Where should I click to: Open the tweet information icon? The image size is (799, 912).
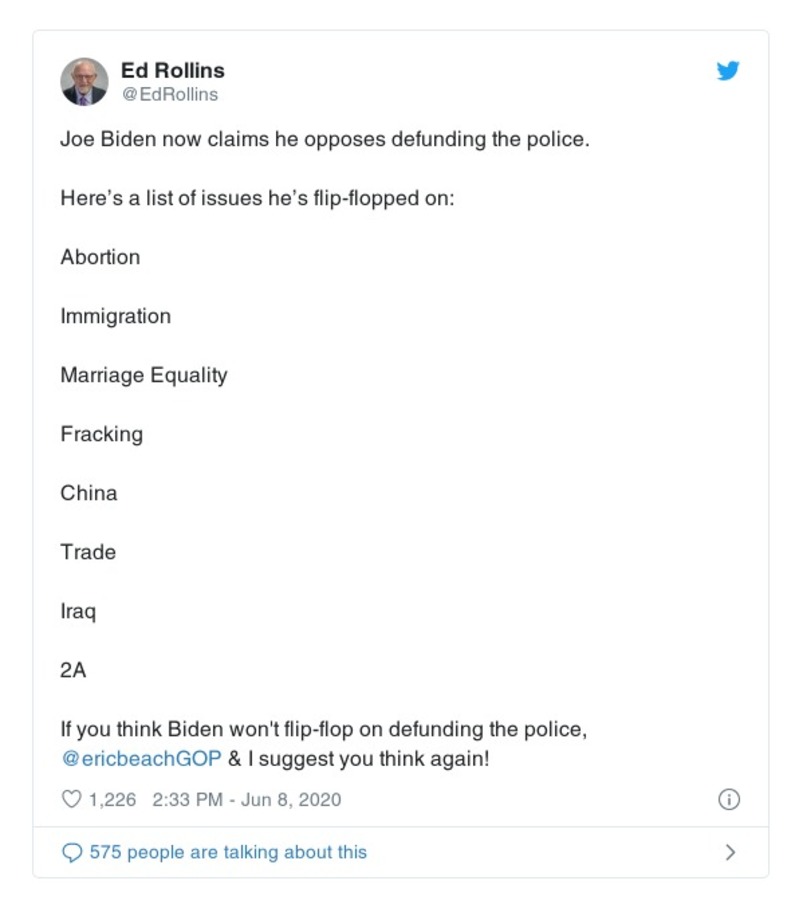[730, 799]
